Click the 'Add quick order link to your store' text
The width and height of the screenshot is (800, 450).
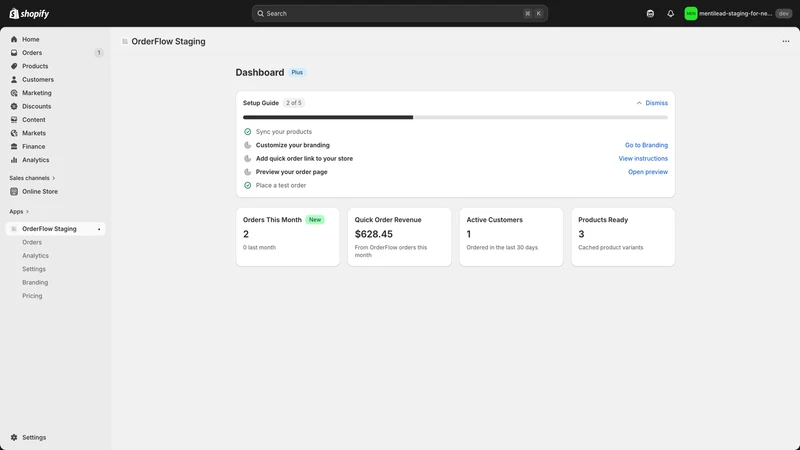pos(304,159)
